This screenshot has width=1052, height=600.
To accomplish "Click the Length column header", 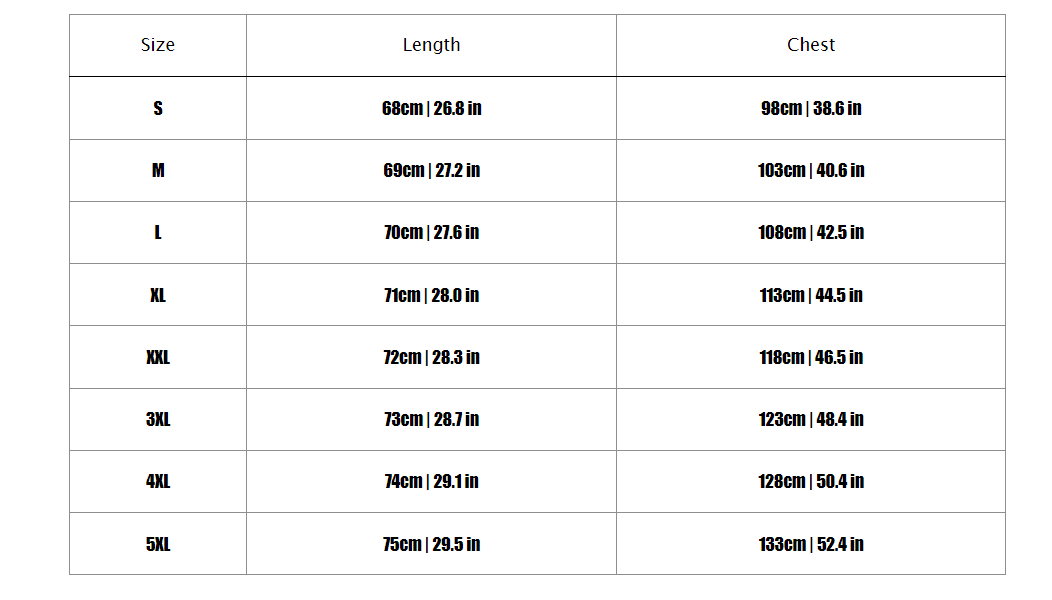I will (x=431, y=45).
